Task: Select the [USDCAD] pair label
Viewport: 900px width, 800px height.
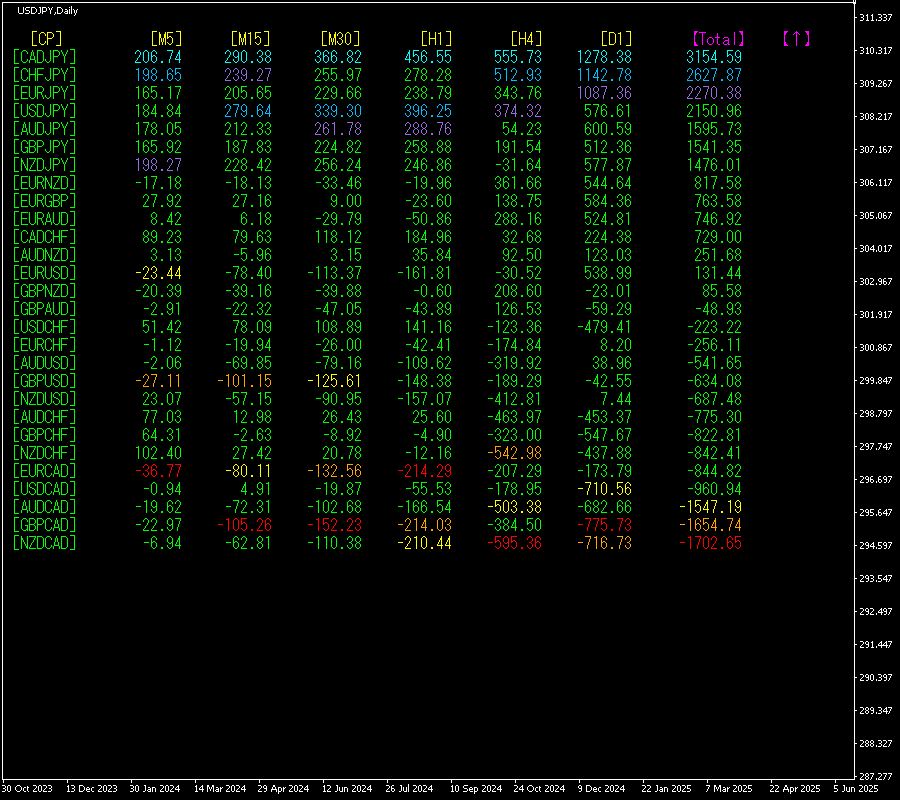Action: (x=44, y=488)
